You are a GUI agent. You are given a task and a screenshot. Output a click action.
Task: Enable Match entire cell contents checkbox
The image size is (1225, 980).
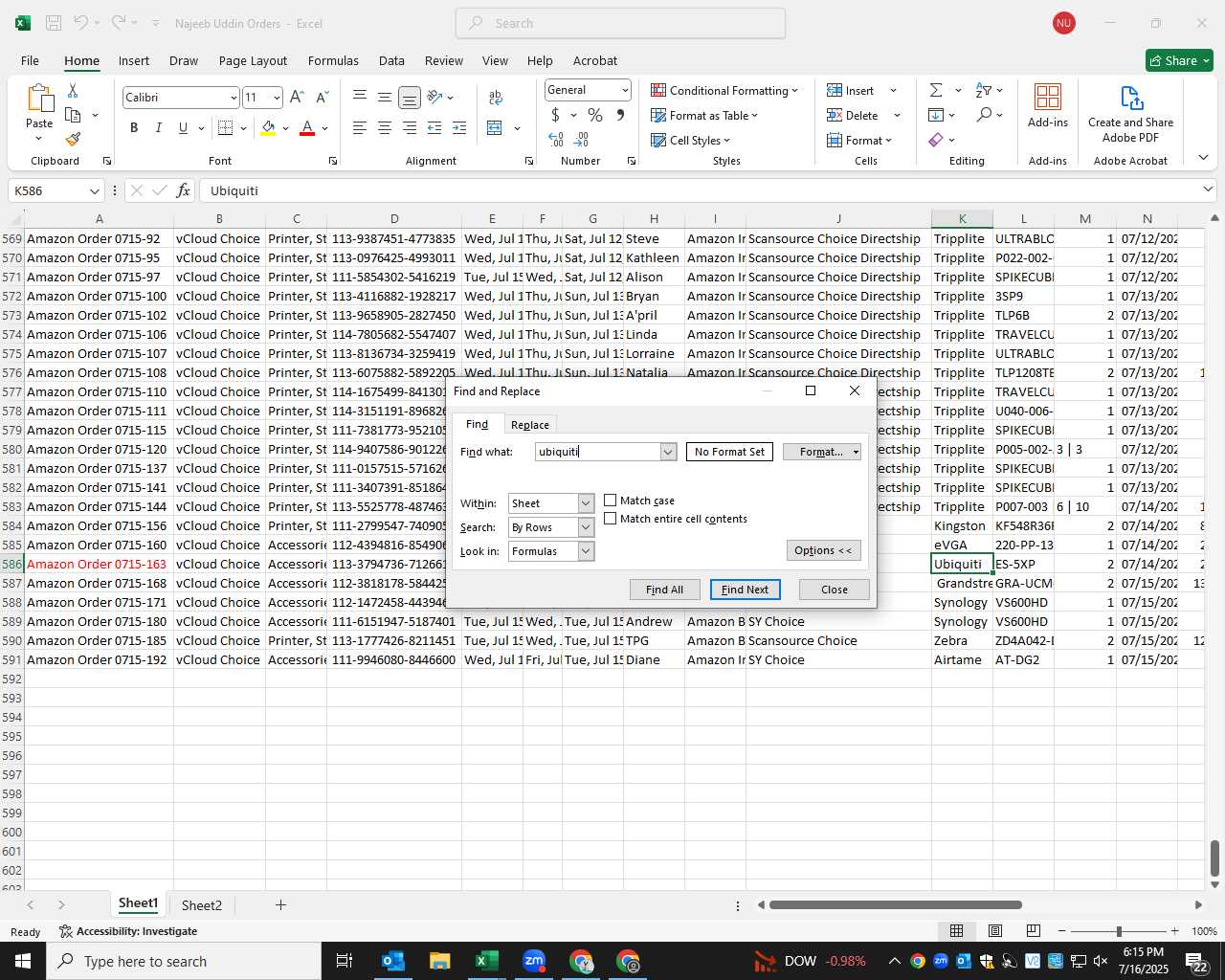(610, 519)
